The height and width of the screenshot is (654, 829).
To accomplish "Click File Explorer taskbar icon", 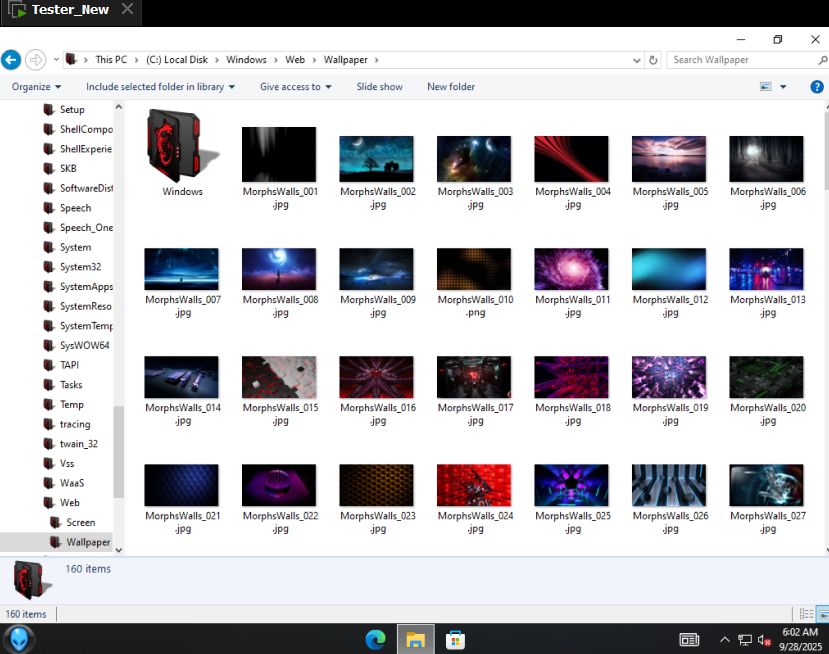I will point(416,640).
